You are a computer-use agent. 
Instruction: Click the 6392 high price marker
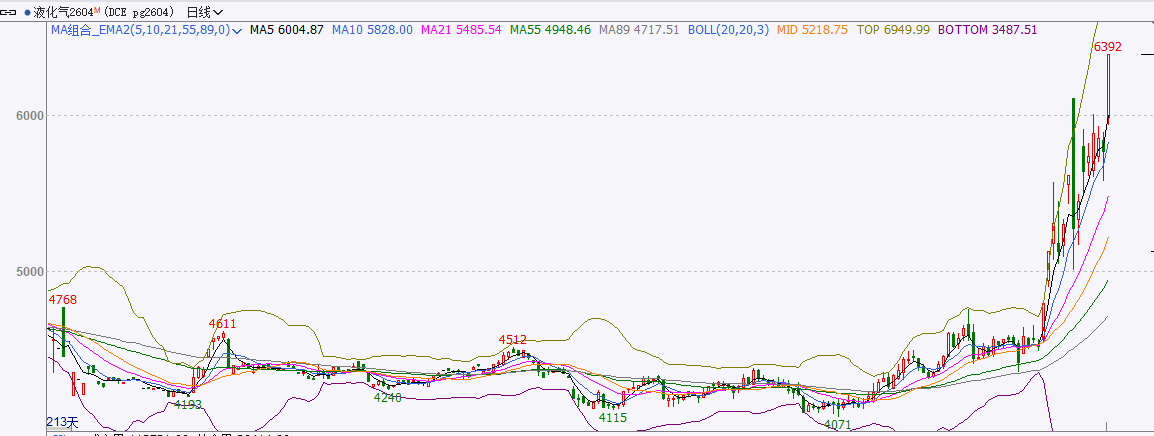click(1107, 47)
